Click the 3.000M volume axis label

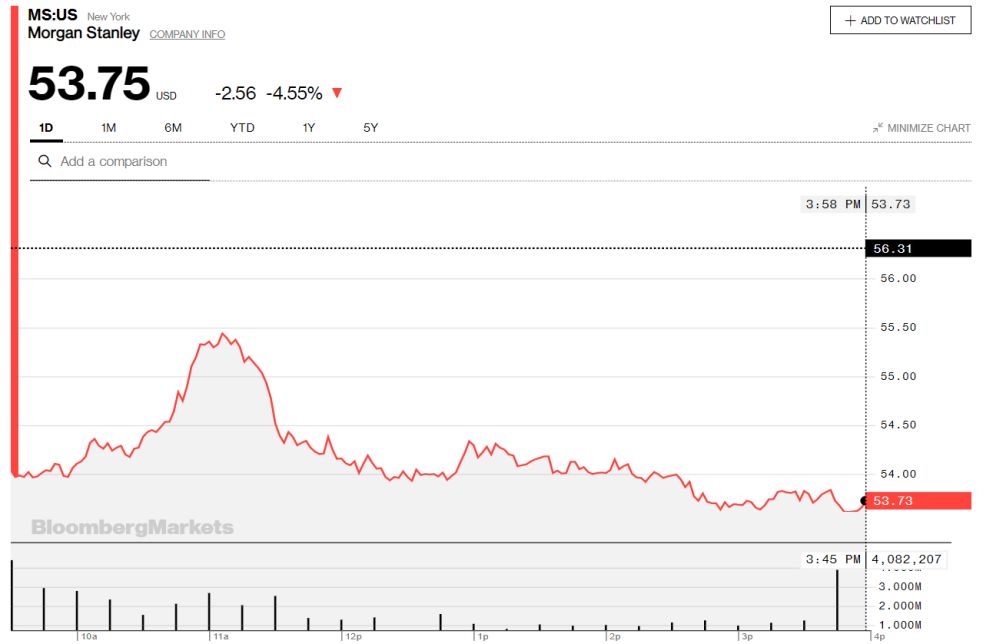coord(900,587)
